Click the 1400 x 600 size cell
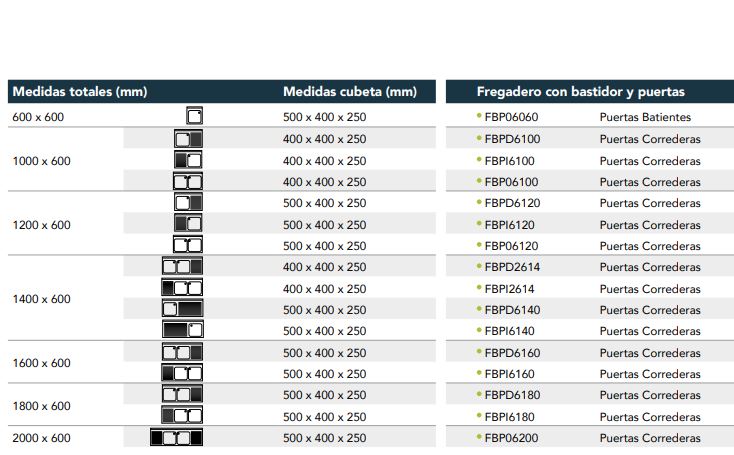Viewport: 734px width, 455px height. point(42,299)
